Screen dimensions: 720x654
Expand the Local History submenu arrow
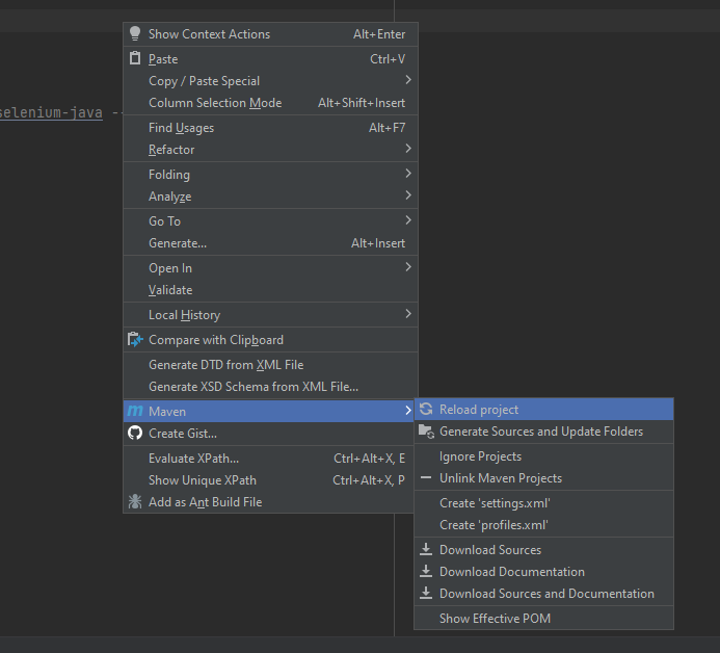[407, 314]
